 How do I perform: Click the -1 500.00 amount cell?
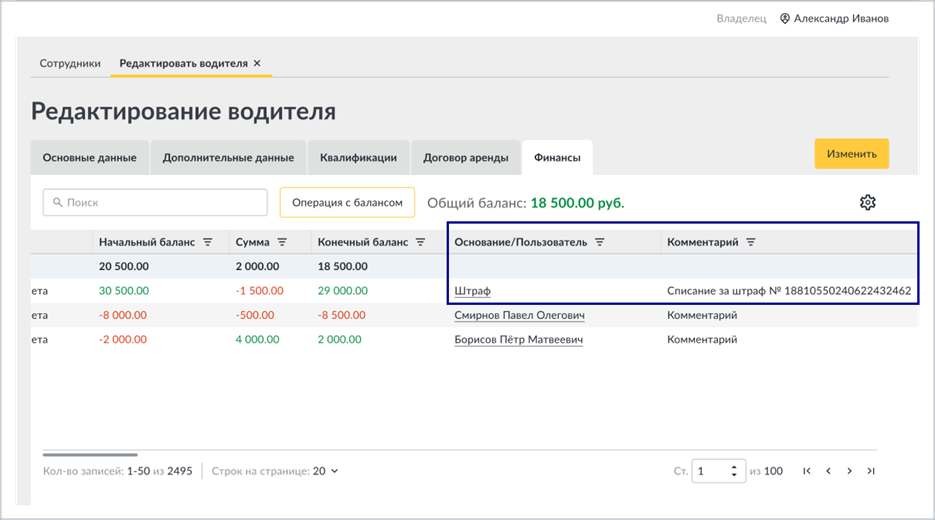[x=259, y=291]
